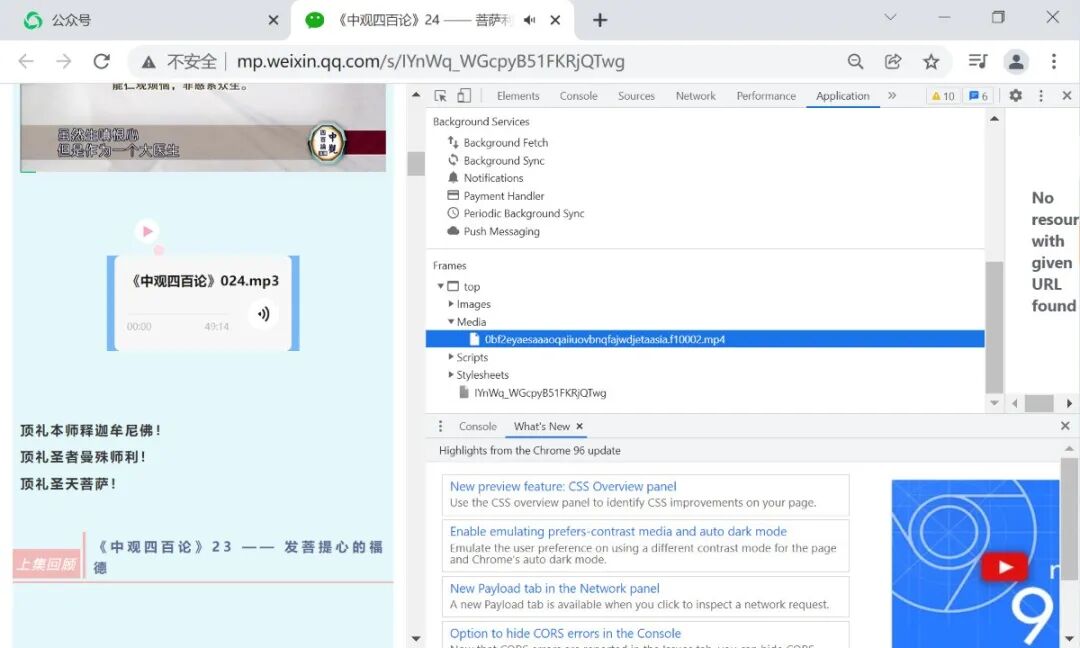The height and width of the screenshot is (648, 1080).
Task: Open Chrome three-dot menu
Action: point(1053,61)
